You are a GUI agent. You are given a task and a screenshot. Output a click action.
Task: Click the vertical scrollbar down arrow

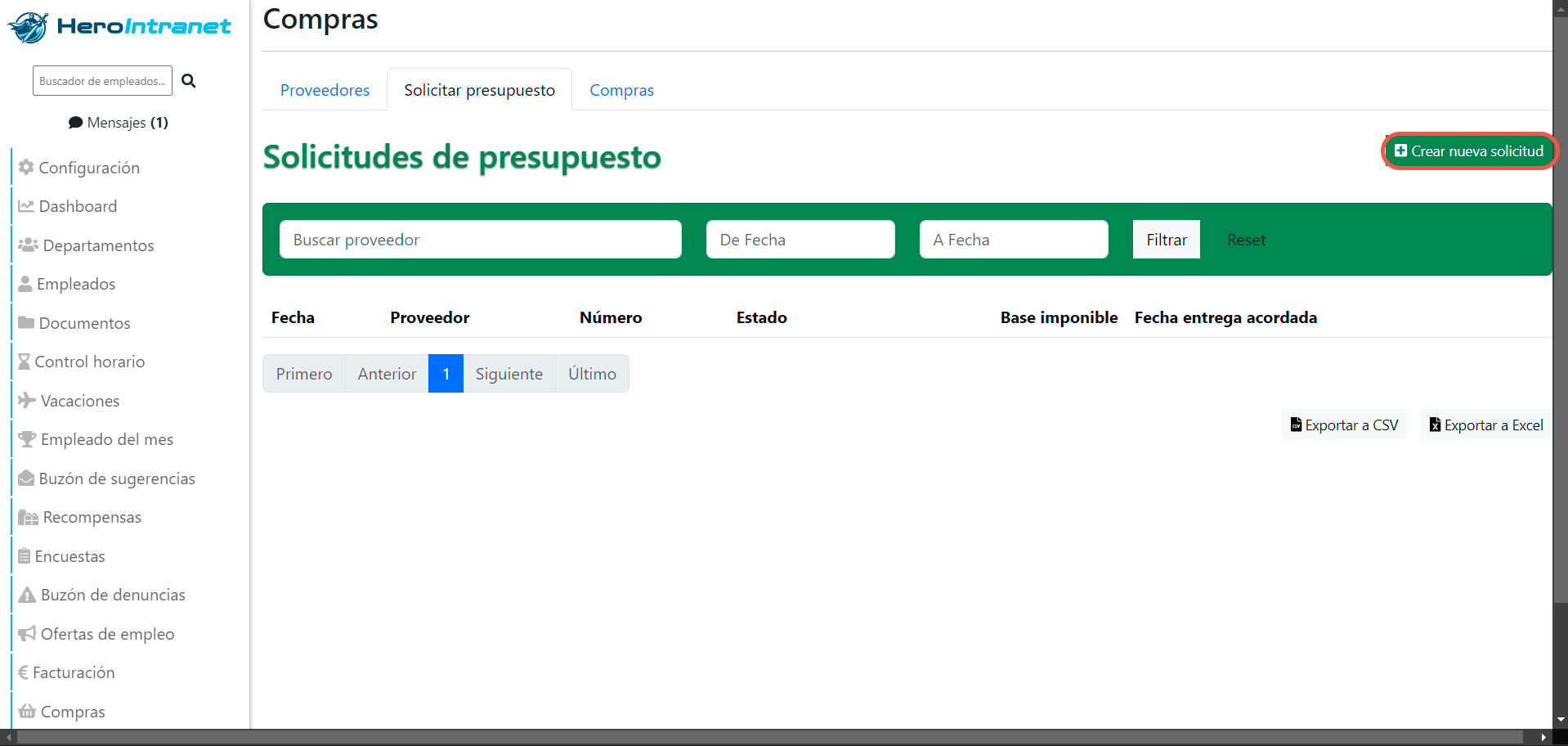click(1561, 721)
